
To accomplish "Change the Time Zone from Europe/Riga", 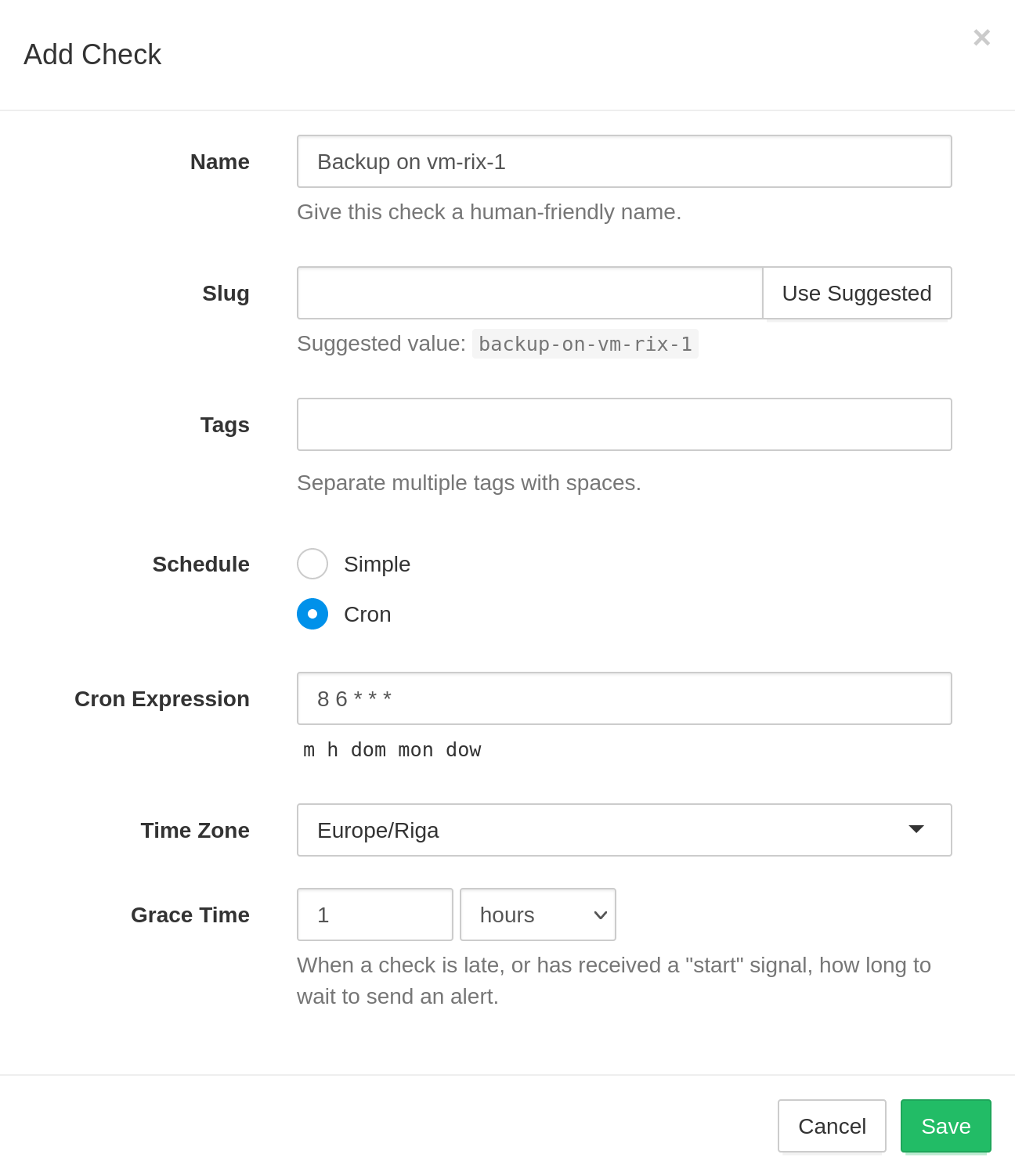I will (624, 830).
